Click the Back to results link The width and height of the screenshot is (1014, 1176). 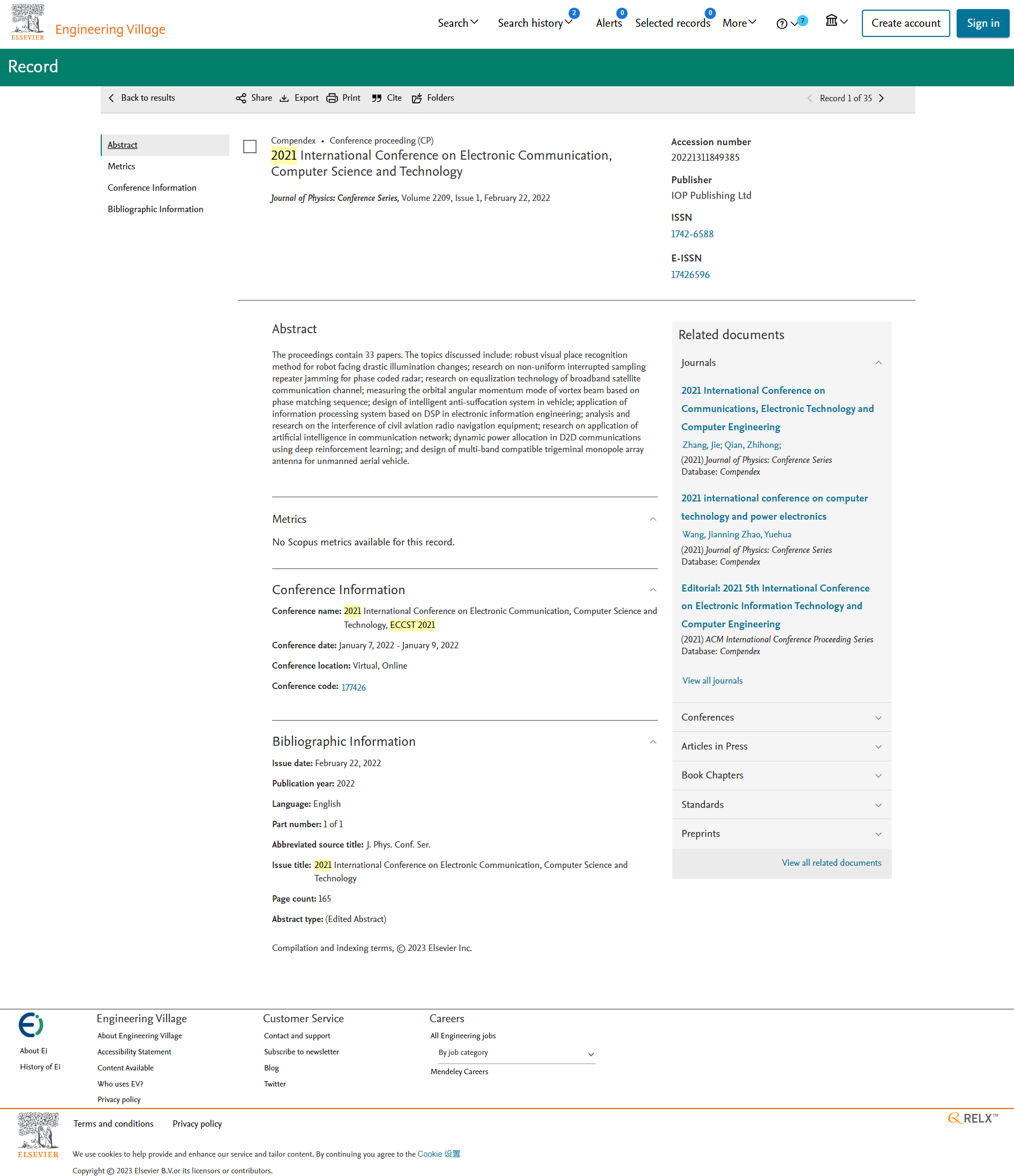click(148, 98)
